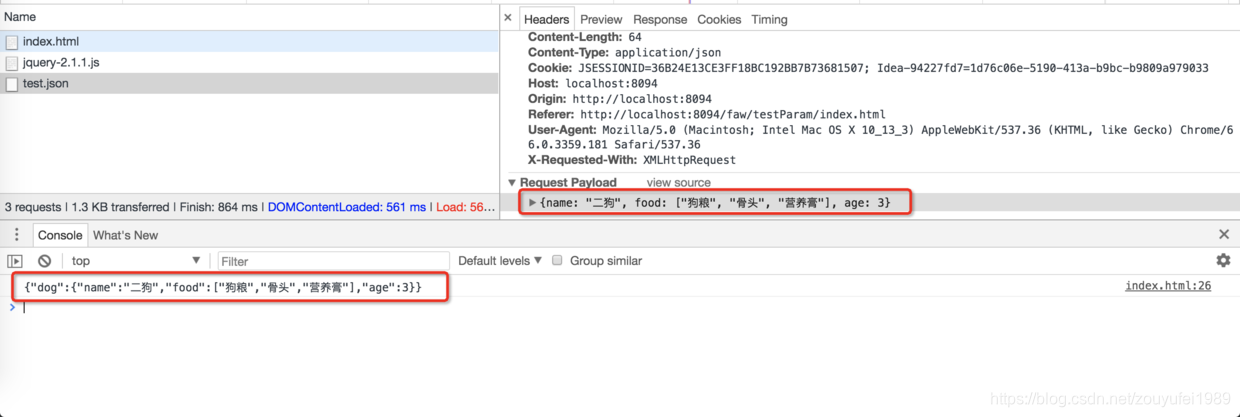Show the console sidebar
1240x417 pixels.
coord(15,261)
